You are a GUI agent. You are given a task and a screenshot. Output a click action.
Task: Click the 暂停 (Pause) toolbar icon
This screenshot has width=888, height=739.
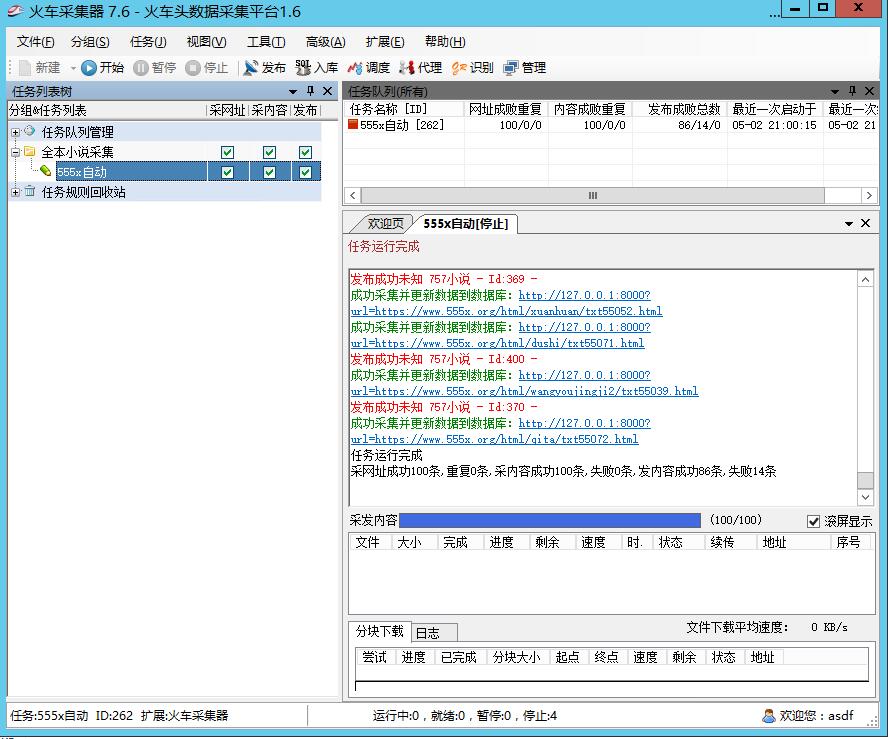[152, 68]
